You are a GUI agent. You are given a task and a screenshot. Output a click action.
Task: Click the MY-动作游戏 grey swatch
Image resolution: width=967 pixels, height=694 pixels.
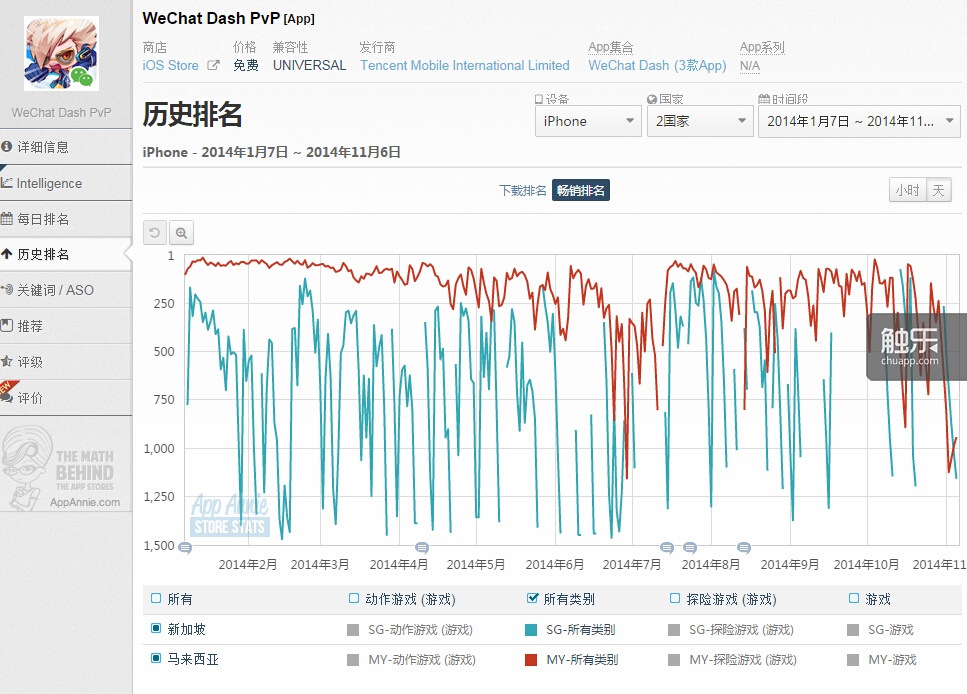click(x=353, y=660)
